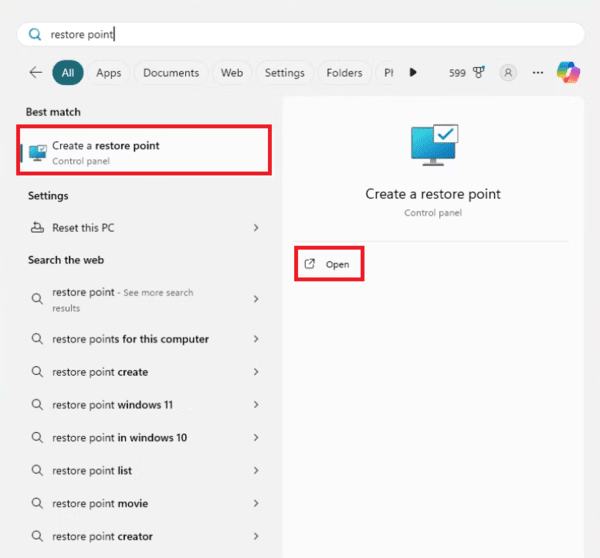
Task: Switch to the Documents filter tab
Action: pyautogui.click(x=171, y=72)
